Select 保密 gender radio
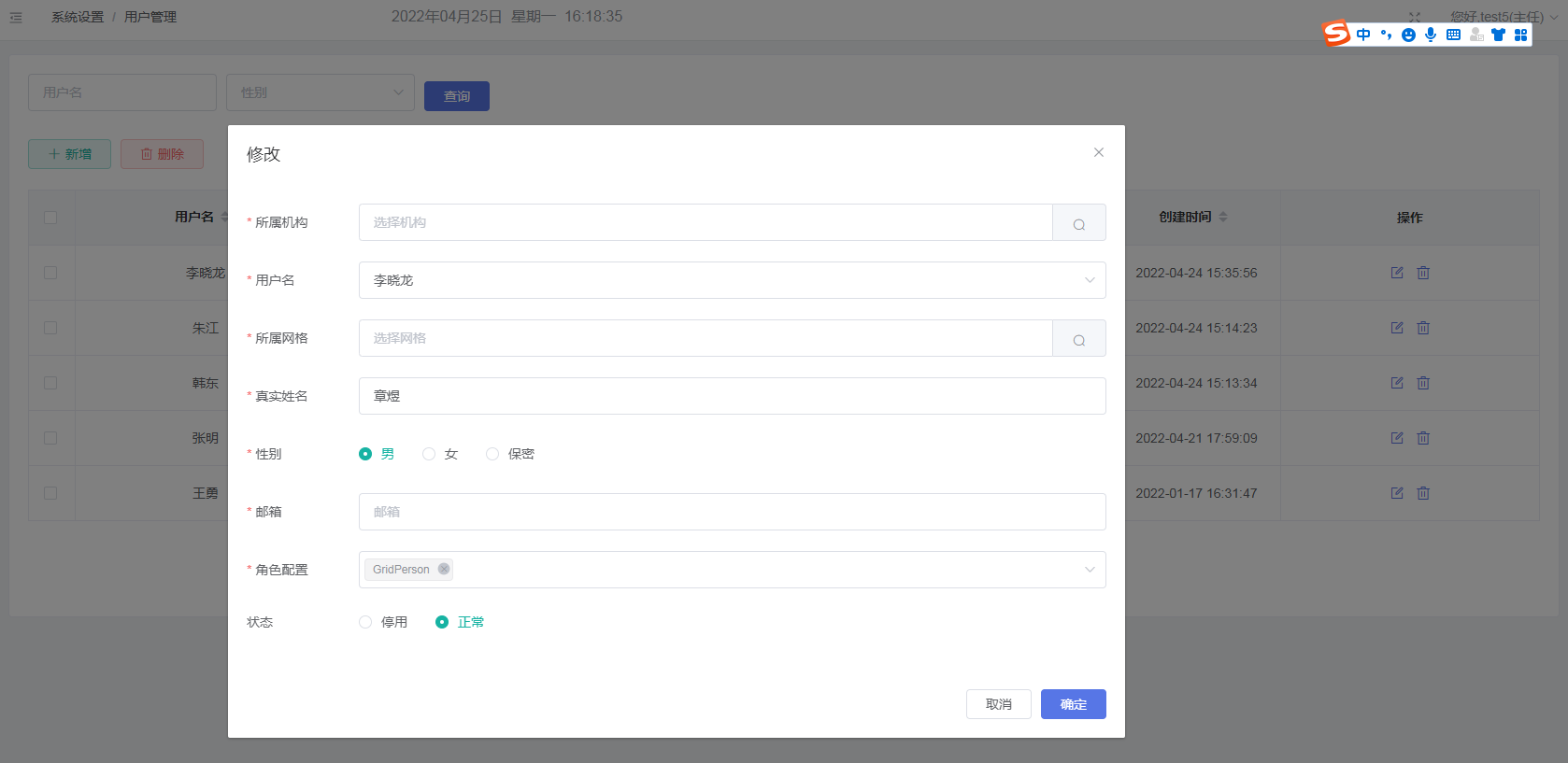Screen dimensions: 1568x763 pos(492,454)
